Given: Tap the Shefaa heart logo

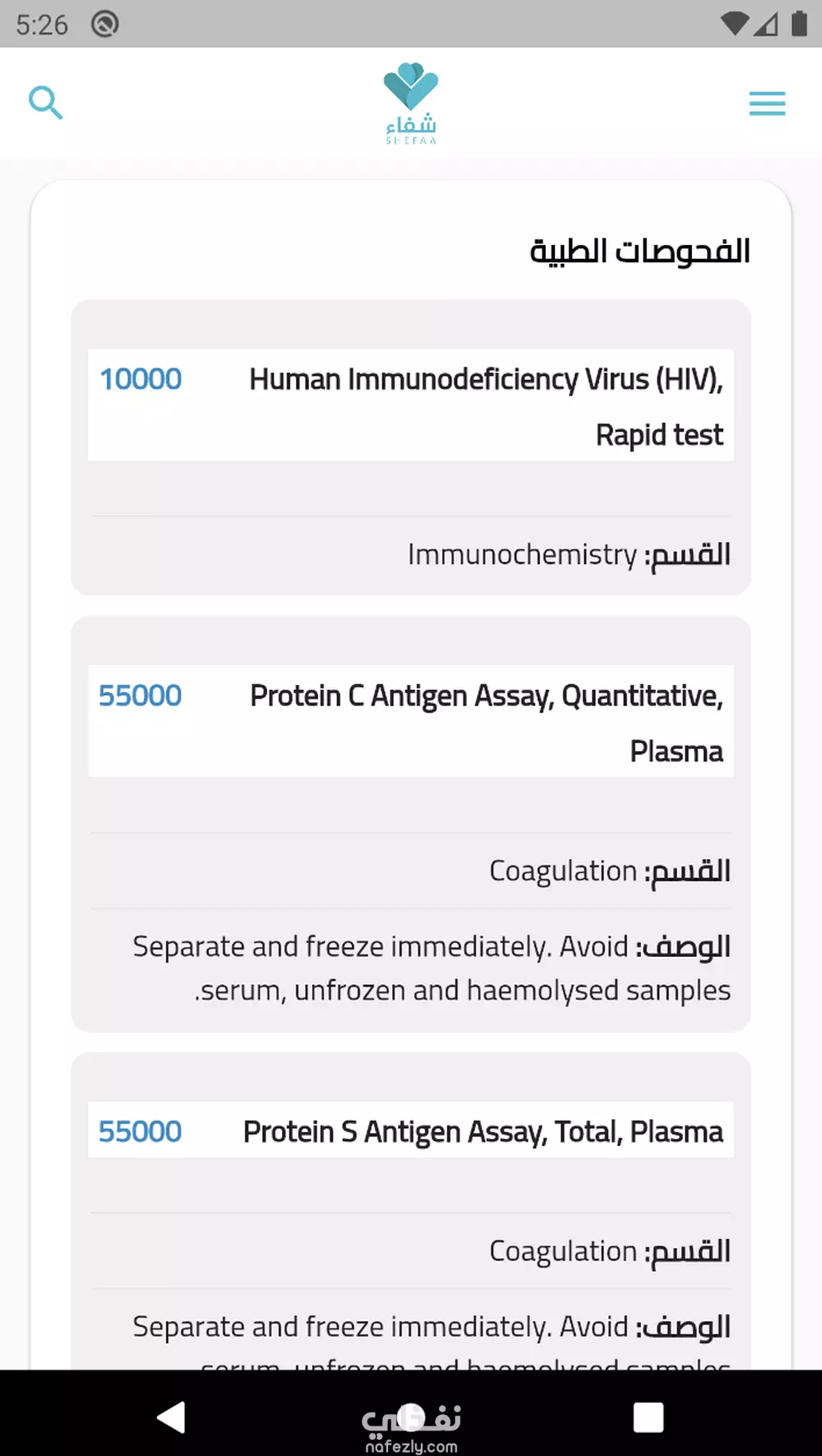Looking at the screenshot, I should (411, 103).
